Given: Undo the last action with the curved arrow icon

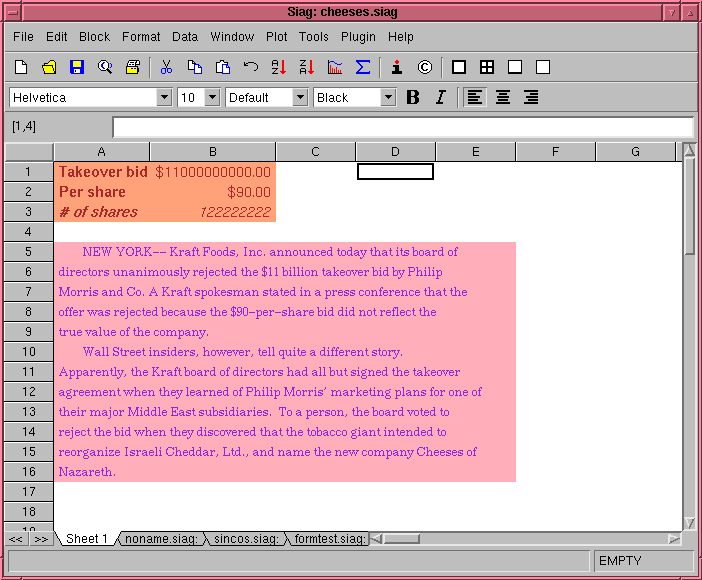Looking at the screenshot, I should tap(251, 67).
